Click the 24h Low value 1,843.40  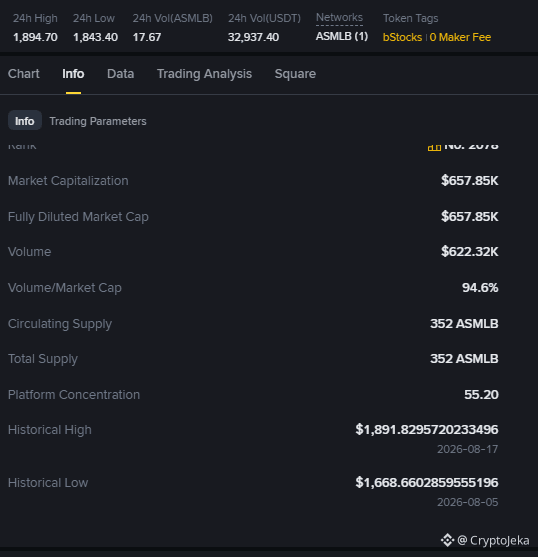point(95,37)
